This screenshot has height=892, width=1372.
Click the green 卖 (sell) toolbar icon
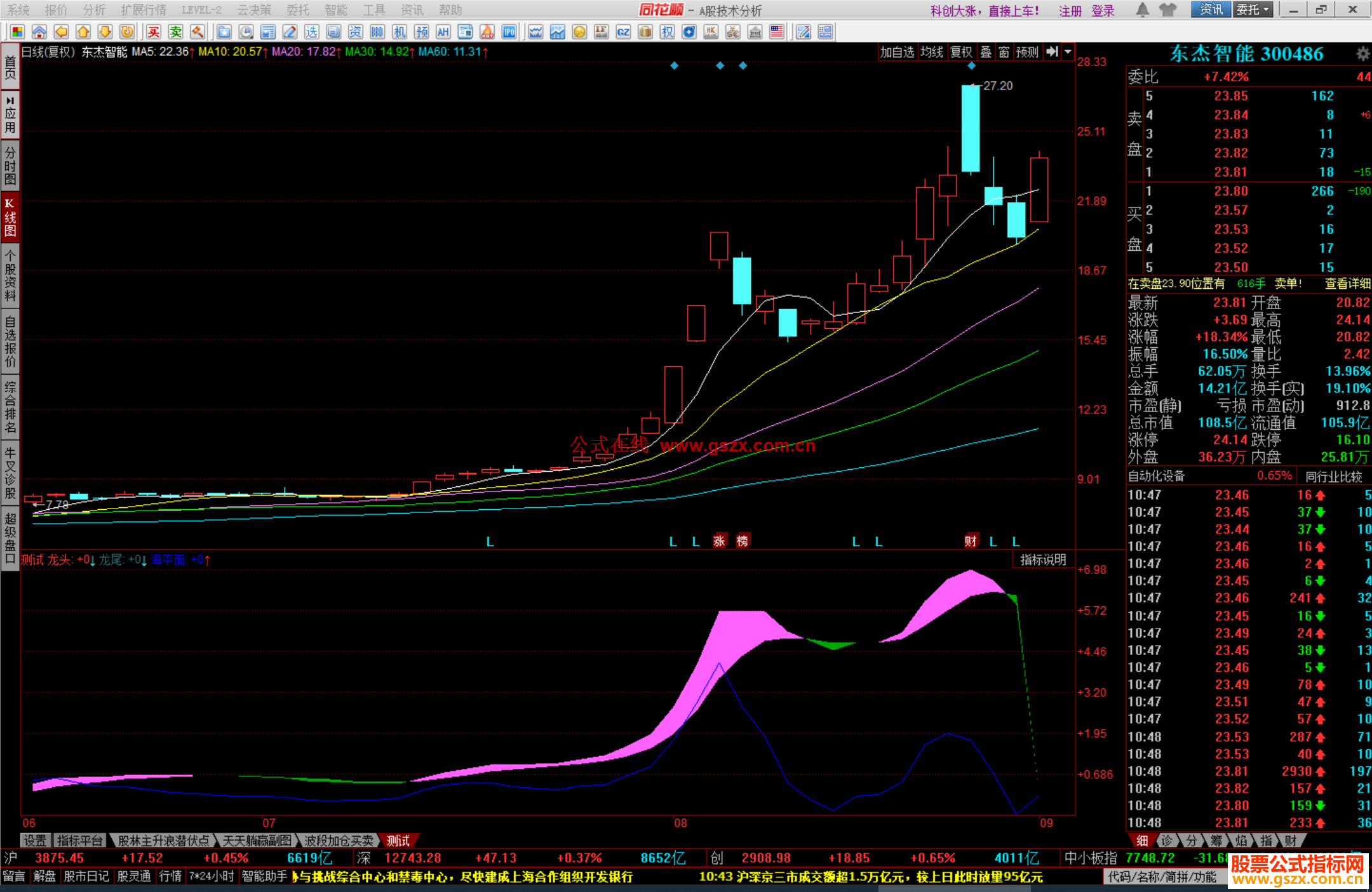click(x=175, y=32)
